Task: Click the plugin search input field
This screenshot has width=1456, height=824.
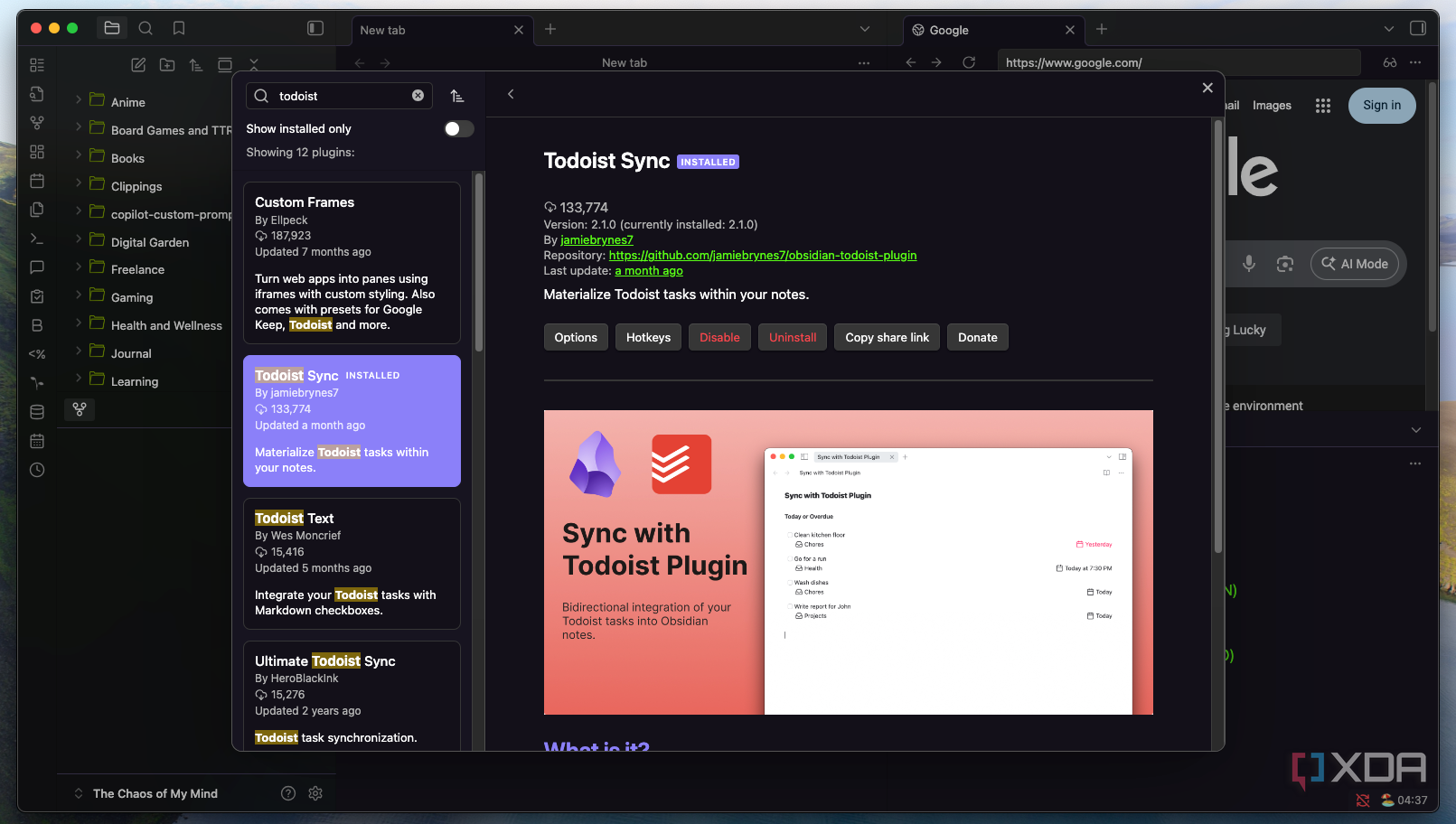Action: [x=339, y=96]
